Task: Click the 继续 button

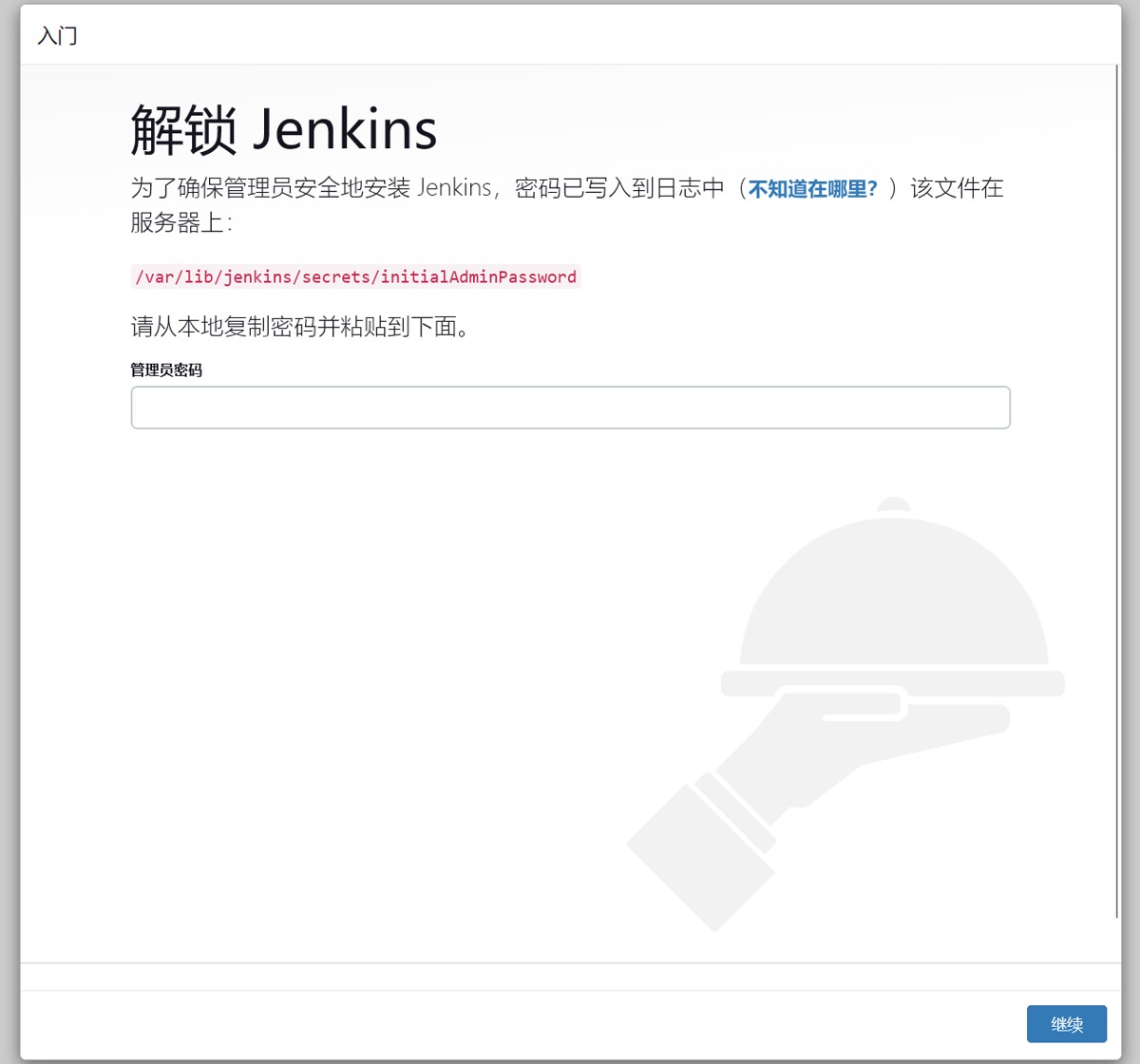Action: [x=1066, y=1024]
